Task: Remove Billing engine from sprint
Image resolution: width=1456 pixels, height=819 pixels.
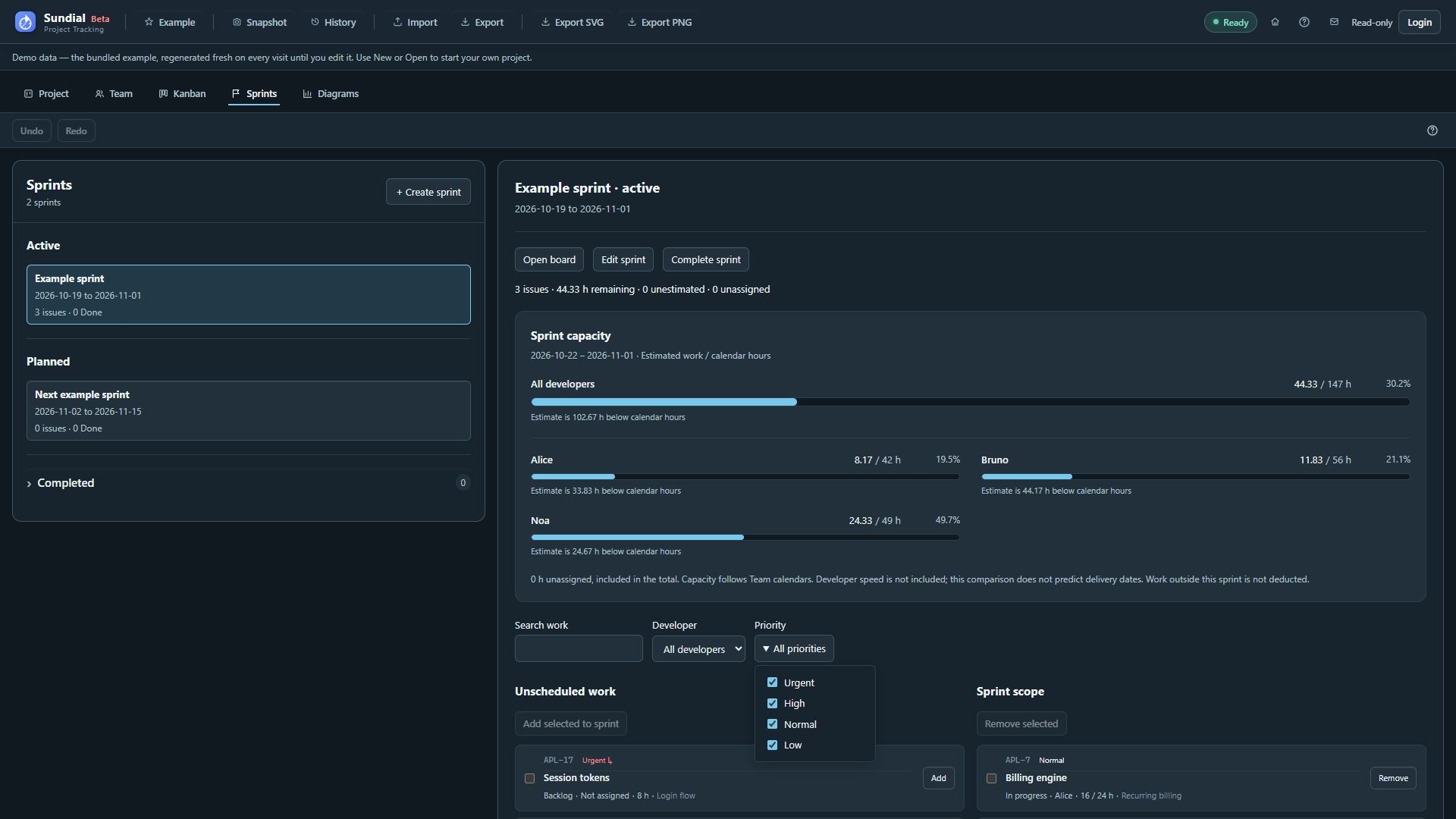Action: pyautogui.click(x=1393, y=778)
